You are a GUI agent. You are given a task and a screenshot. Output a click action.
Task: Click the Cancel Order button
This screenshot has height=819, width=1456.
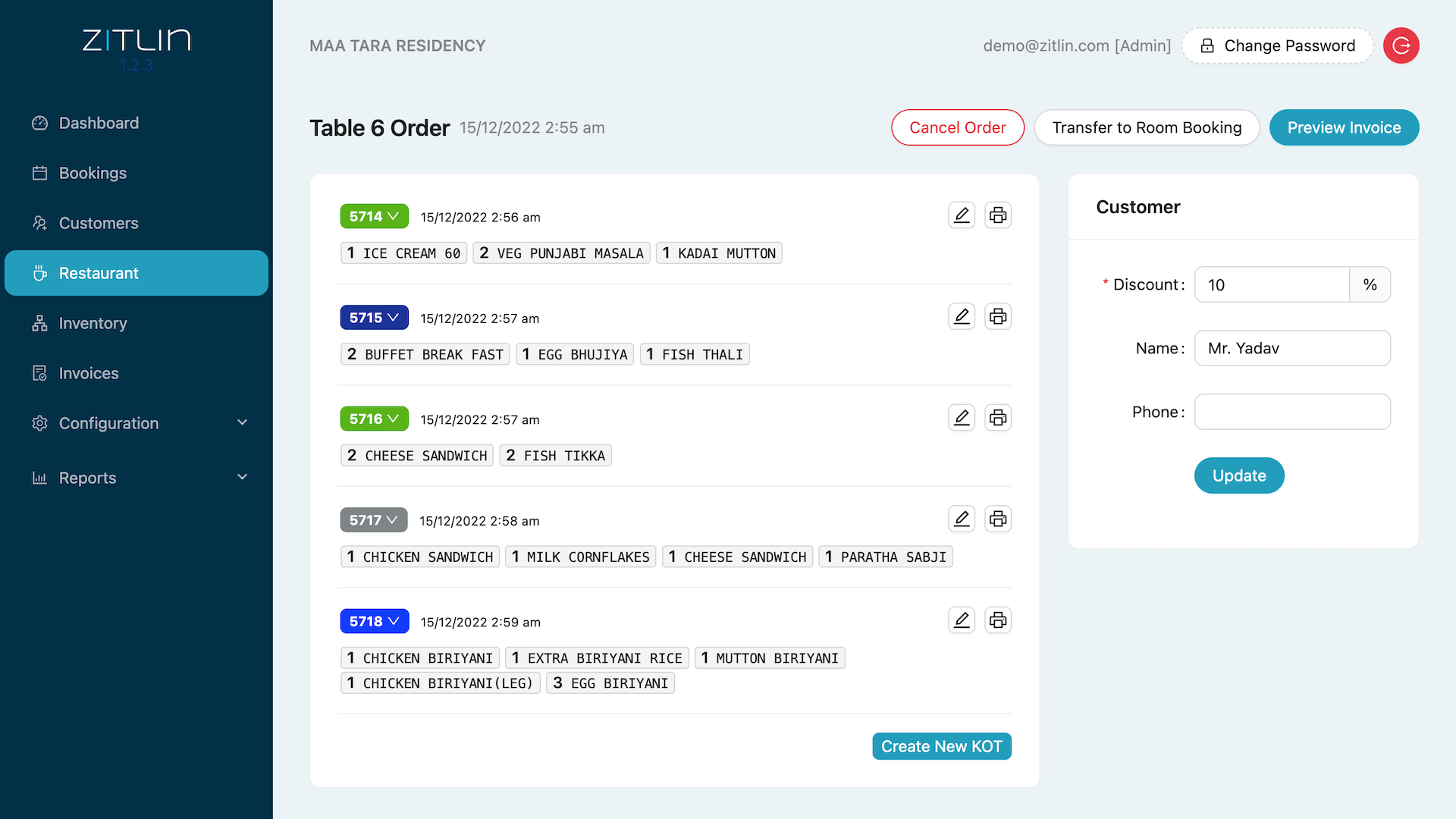[x=957, y=127]
